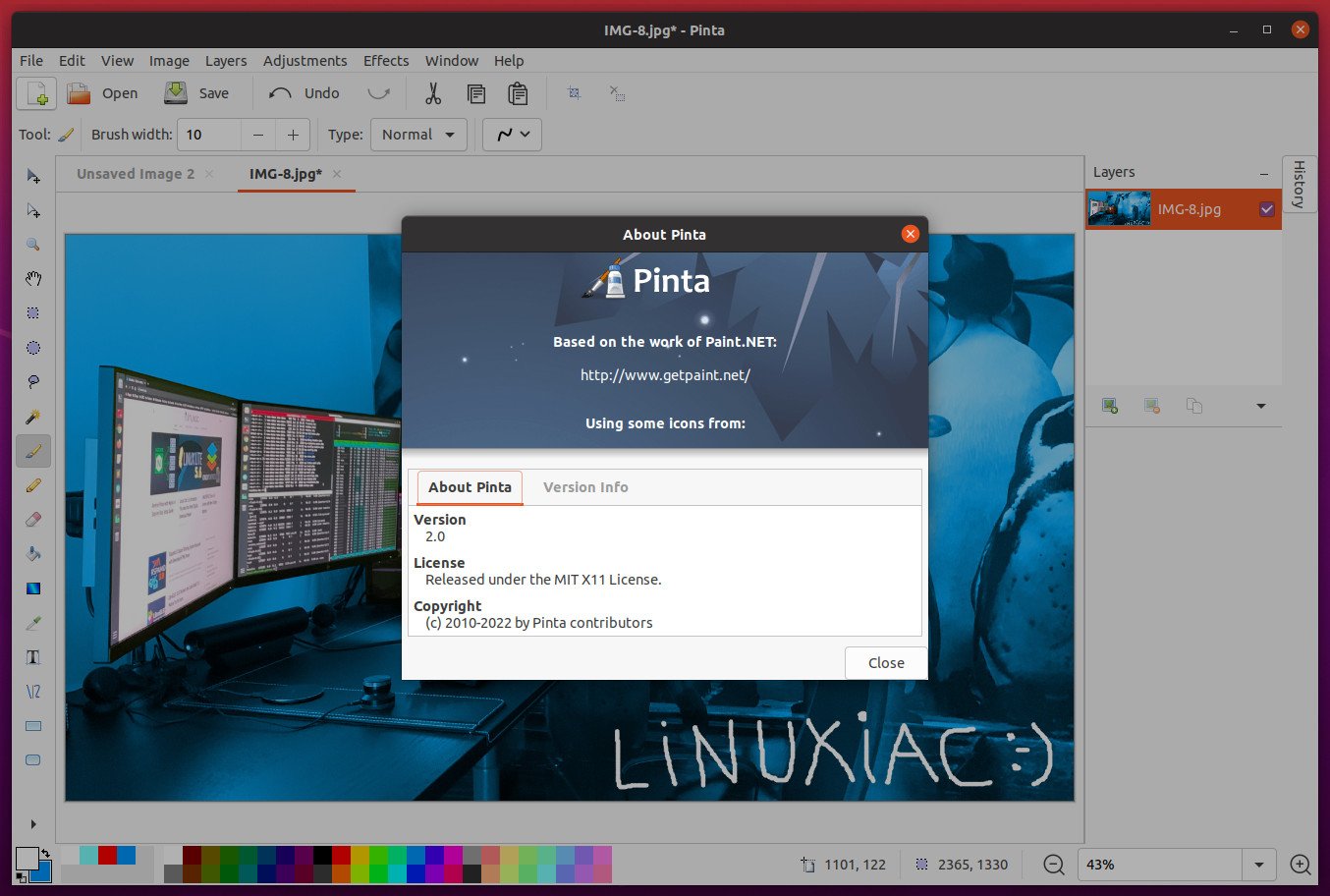Select the Rectangle shape tool
1330x896 pixels.
[33, 726]
